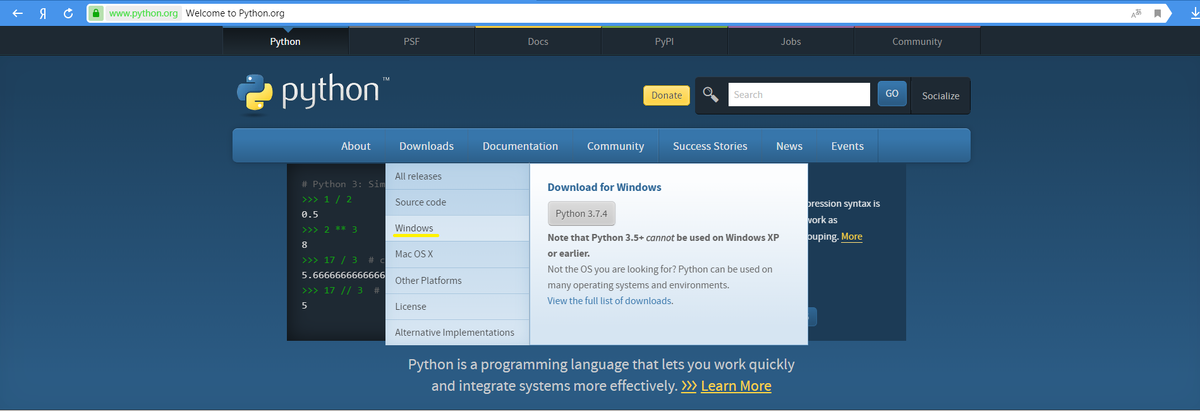Open the Events navigation menu

[x=847, y=146]
